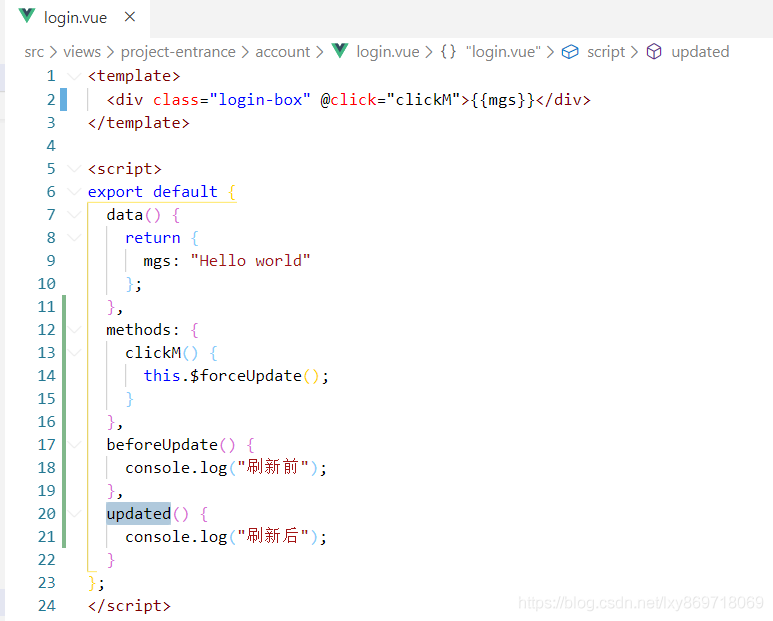773x621 pixels.
Task: Collapse the script block on line 5
Action: point(74,169)
